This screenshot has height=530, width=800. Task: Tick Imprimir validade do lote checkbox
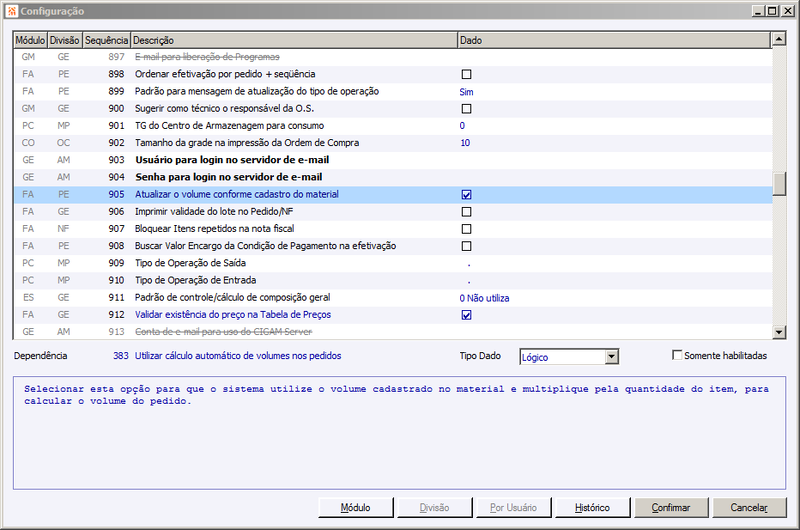coord(466,212)
